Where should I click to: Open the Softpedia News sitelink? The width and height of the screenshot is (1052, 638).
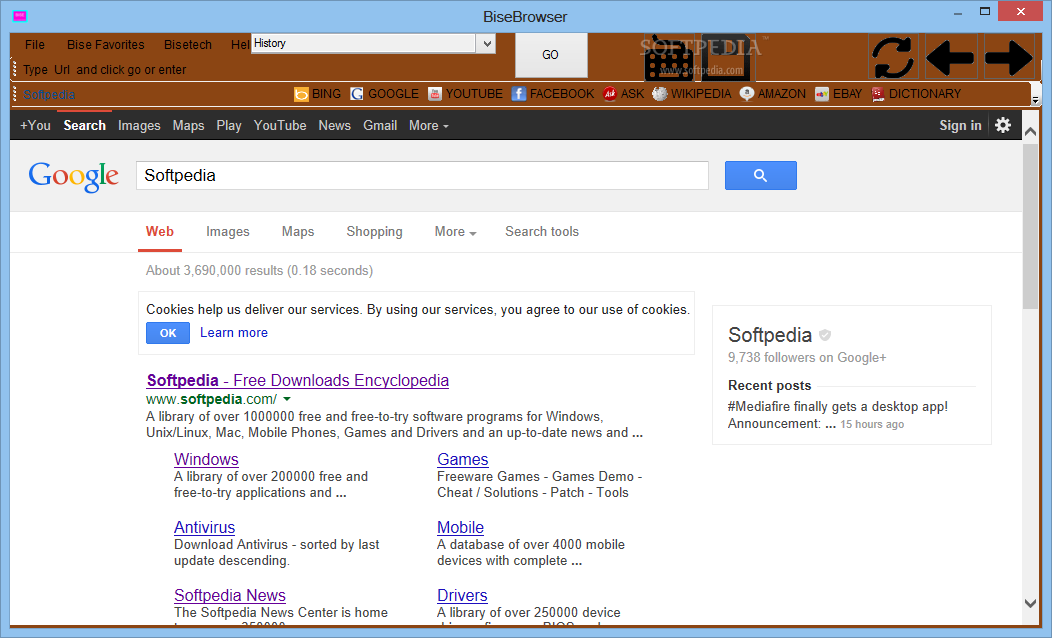coord(229,595)
